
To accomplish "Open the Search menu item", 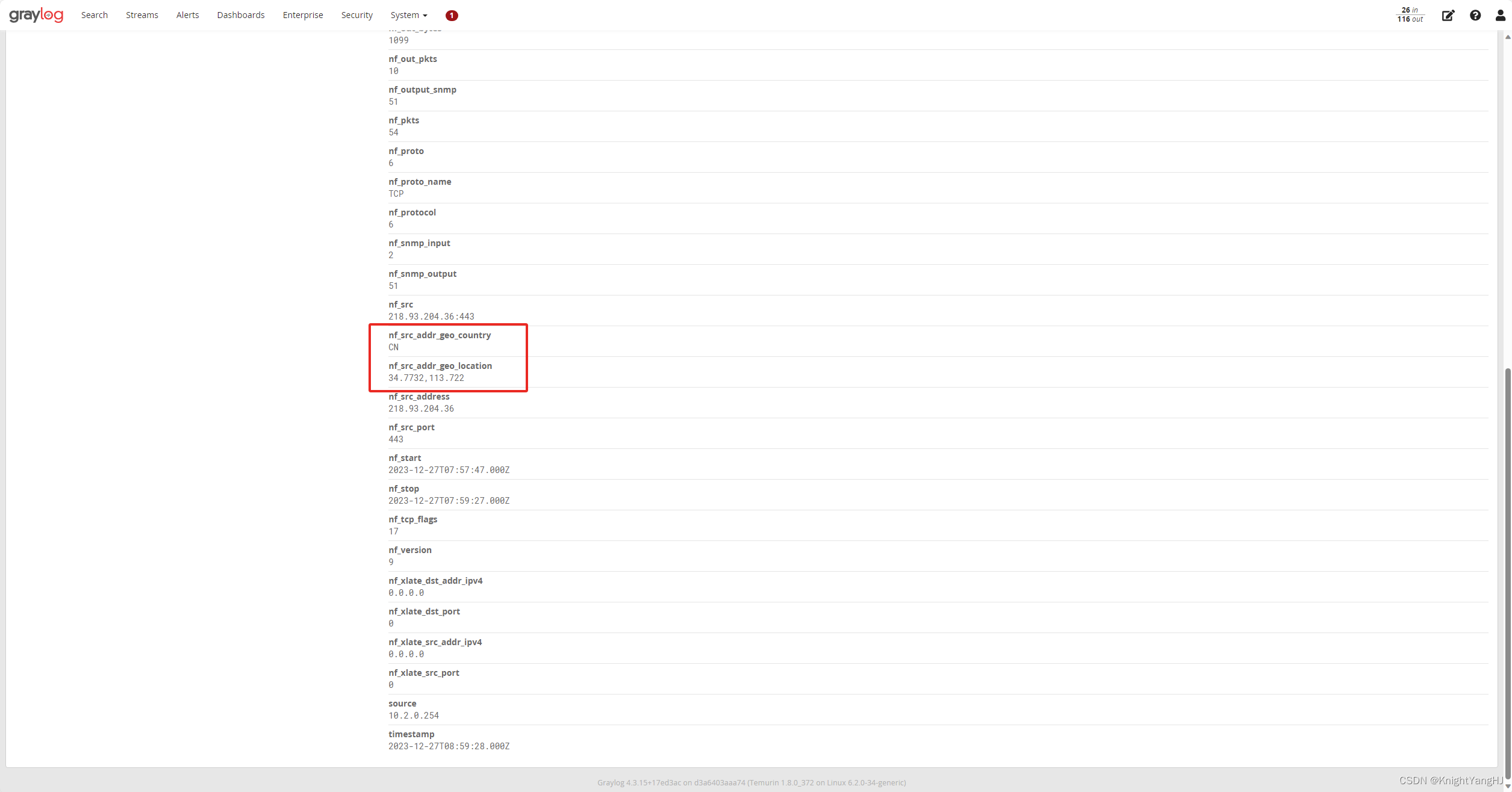I will click(x=95, y=15).
